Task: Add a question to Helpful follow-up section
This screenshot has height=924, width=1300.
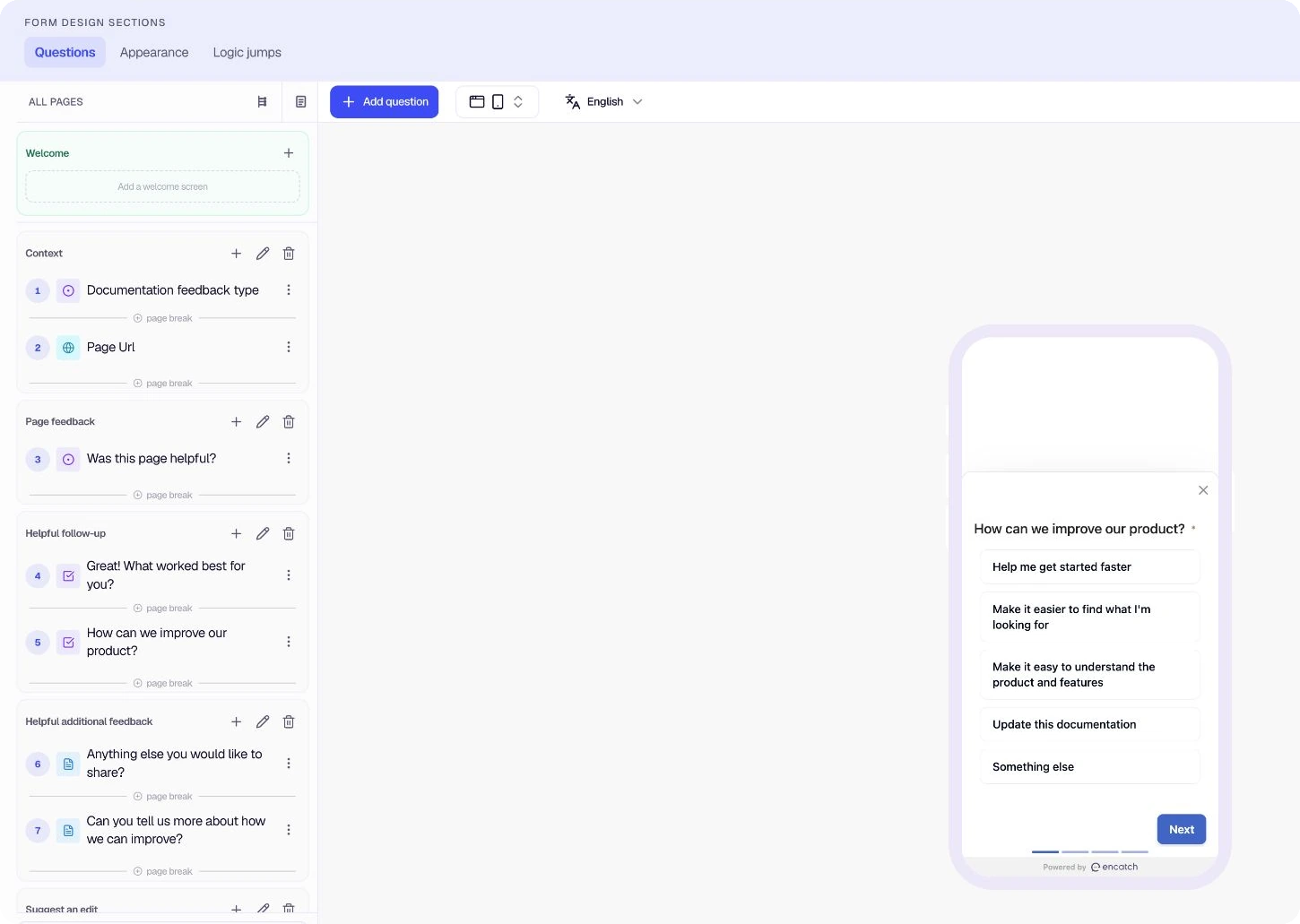Action: click(x=237, y=534)
